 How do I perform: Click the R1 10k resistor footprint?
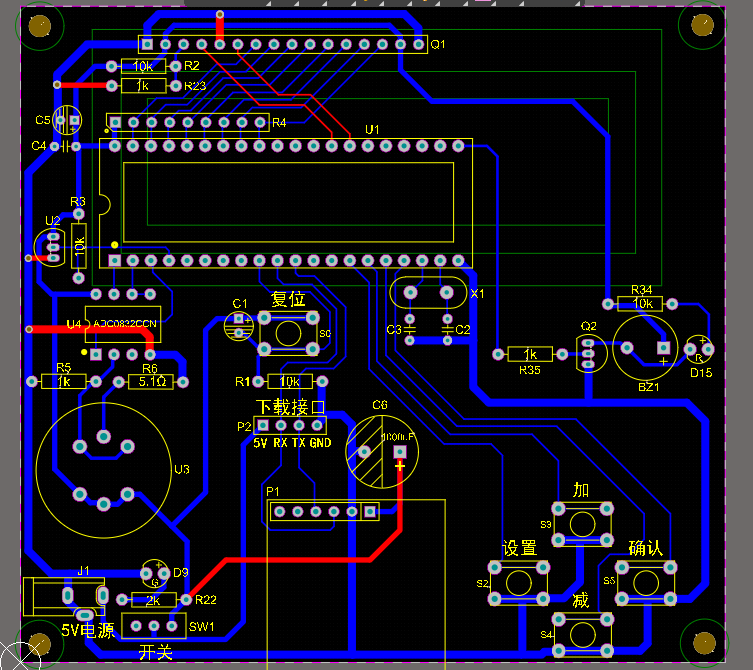[x=290, y=382]
